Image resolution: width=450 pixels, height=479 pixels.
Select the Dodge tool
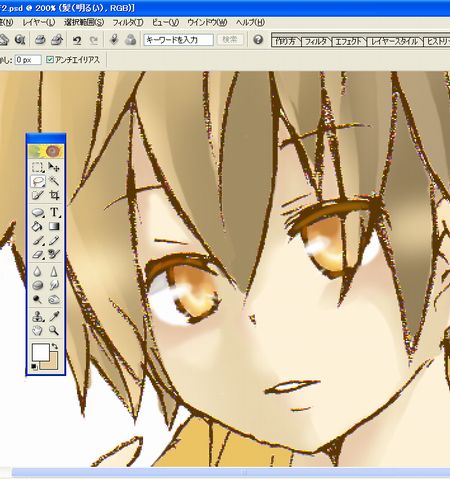click(x=37, y=299)
